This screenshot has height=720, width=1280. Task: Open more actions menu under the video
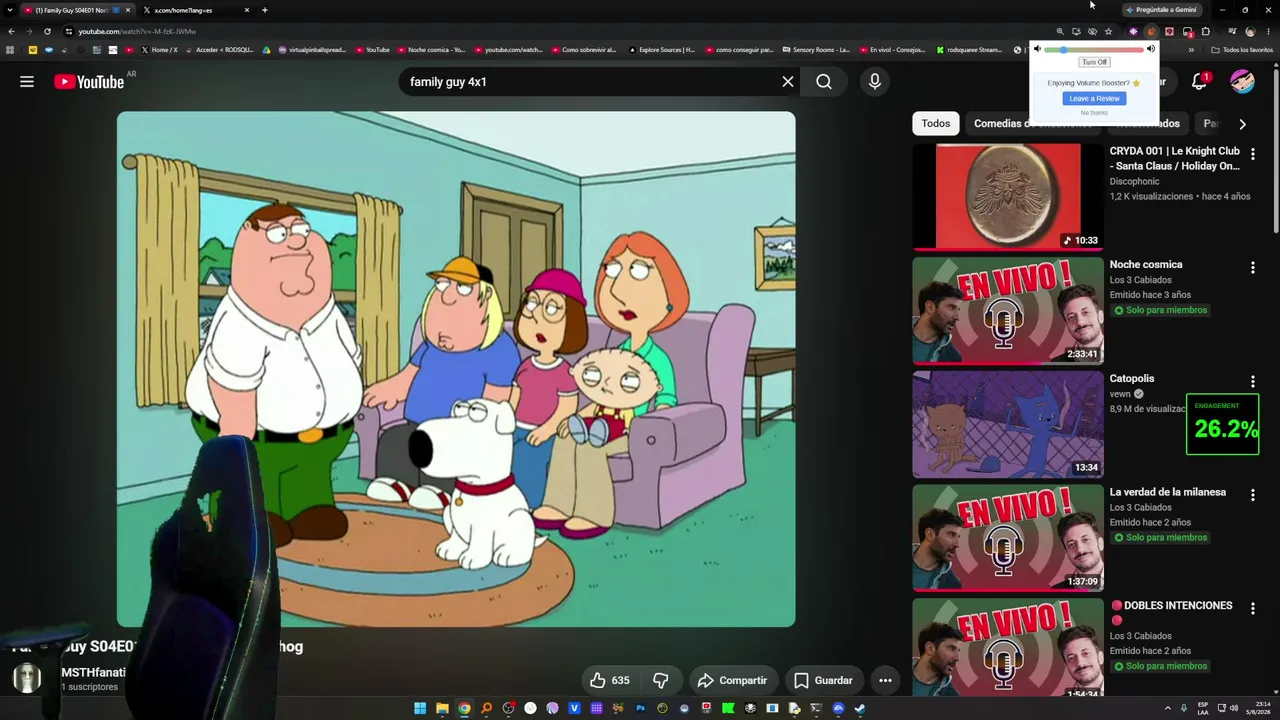(885, 680)
